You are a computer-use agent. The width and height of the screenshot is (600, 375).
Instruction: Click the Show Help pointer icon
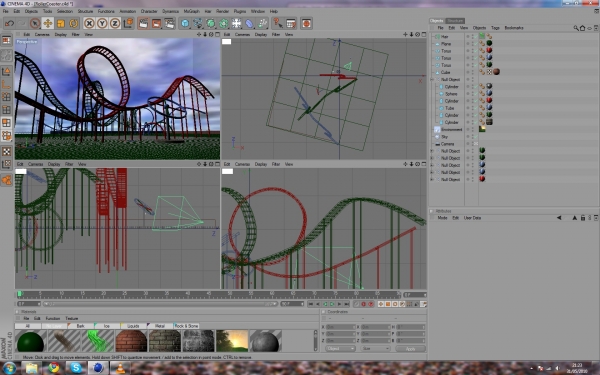pyautogui.click(x=277, y=23)
